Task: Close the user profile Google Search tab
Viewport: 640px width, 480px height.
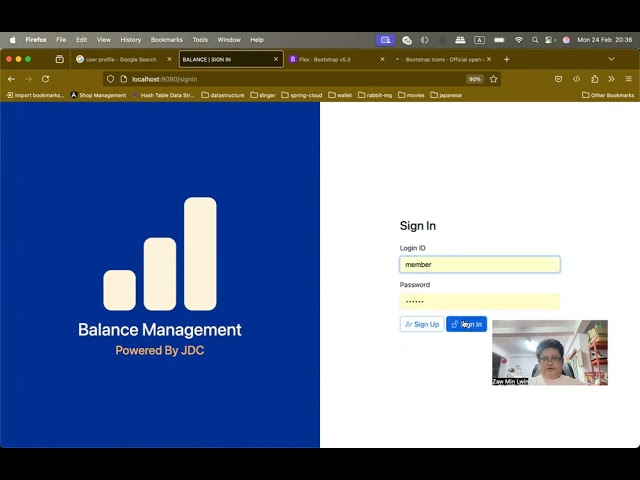Action: click(169, 59)
